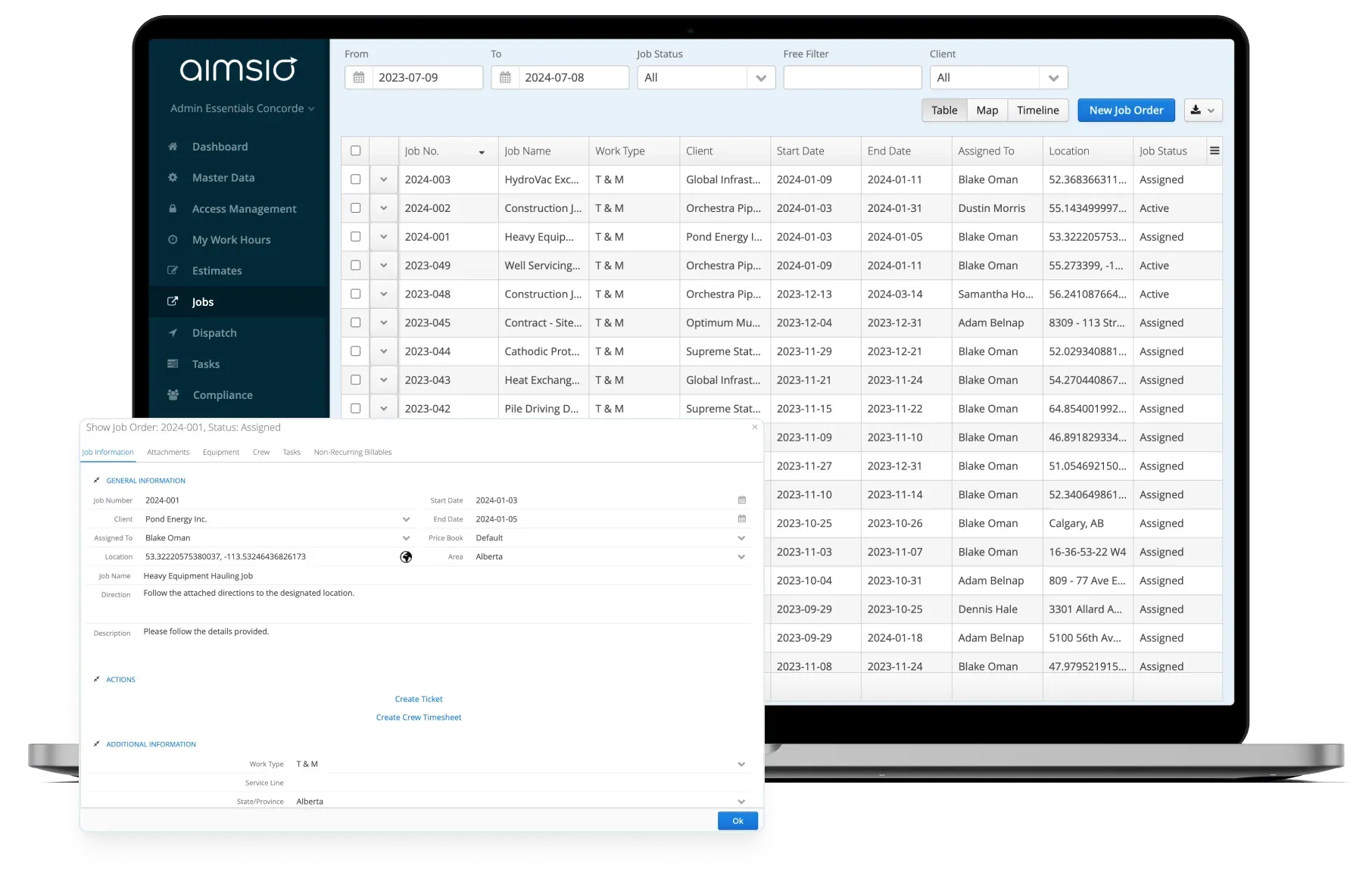Image resolution: width=1372 pixels, height=869 pixels.
Task: Select the Dispatch paper plane icon
Action: [173, 332]
